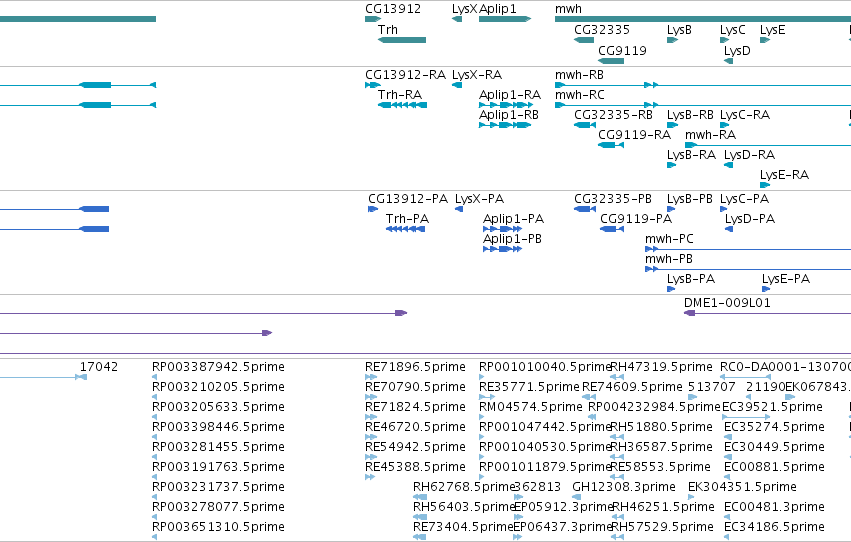Open the mwh-PC protein label
The width and height of the screenshot is (851, 542).
(x=669, y=239)
